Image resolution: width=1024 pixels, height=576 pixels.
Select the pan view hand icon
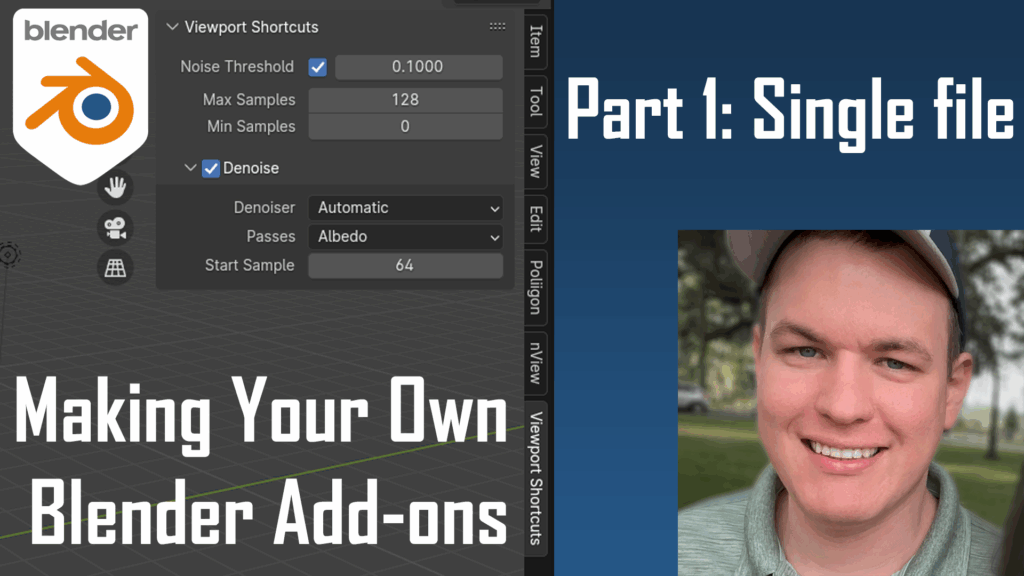(116, 187)
